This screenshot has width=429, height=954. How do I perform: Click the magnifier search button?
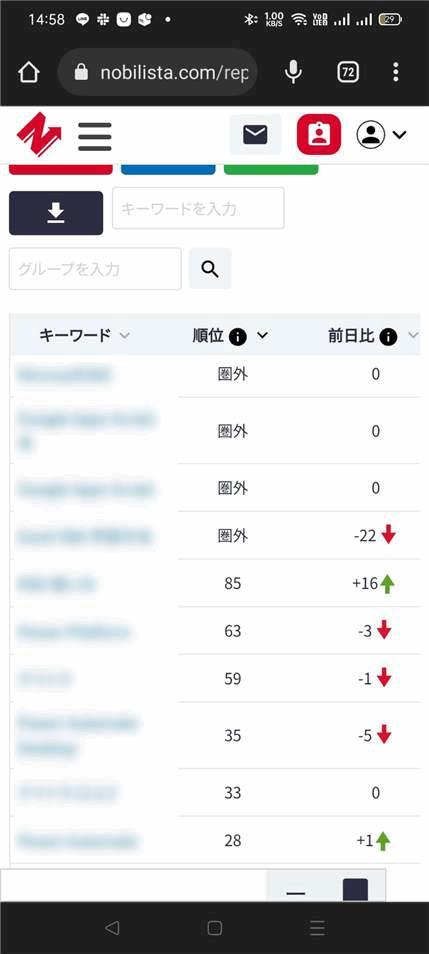pos(210,268)
